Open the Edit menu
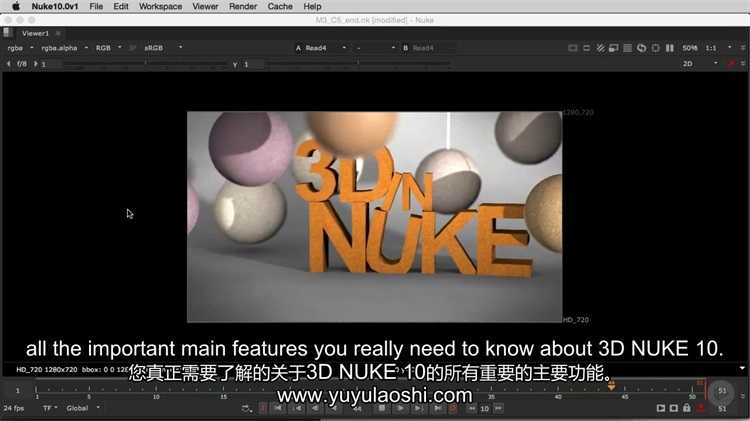The width and height of the screenshot is (750, 421). coord(121,6)
